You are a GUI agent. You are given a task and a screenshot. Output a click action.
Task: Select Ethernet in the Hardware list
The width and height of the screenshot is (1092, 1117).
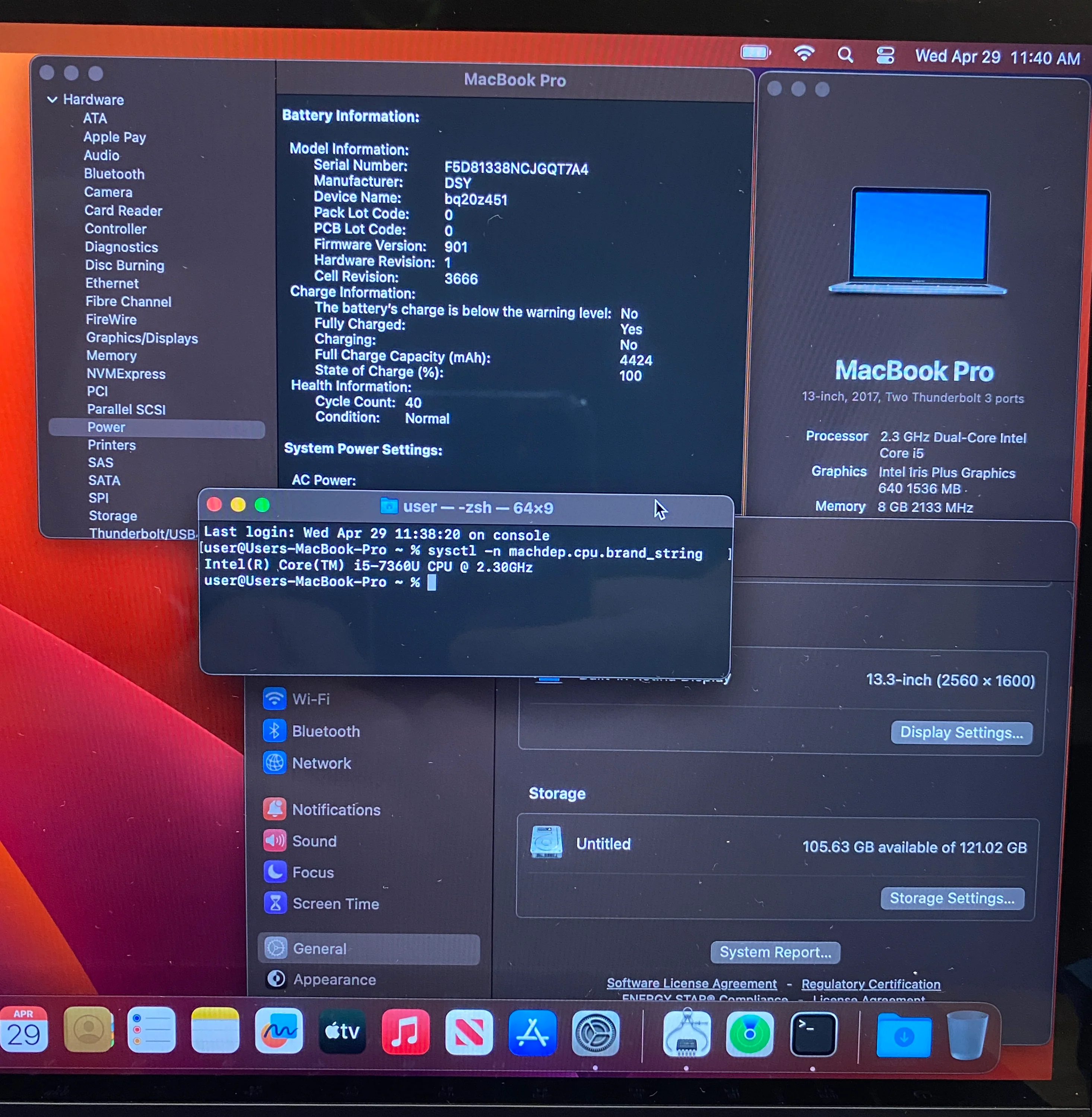pos(112,283)
